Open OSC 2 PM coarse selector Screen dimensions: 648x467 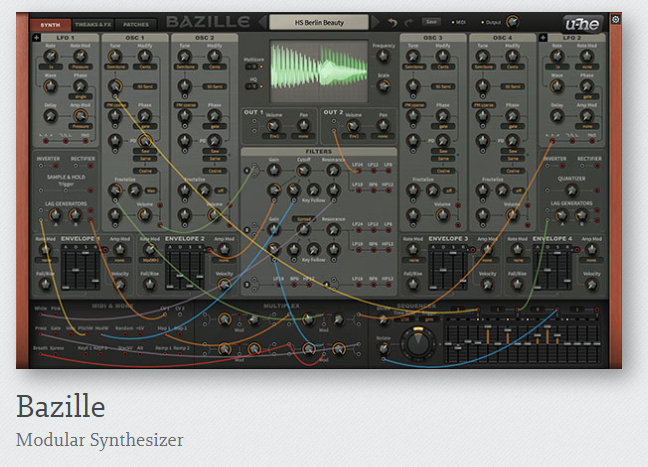185,105
